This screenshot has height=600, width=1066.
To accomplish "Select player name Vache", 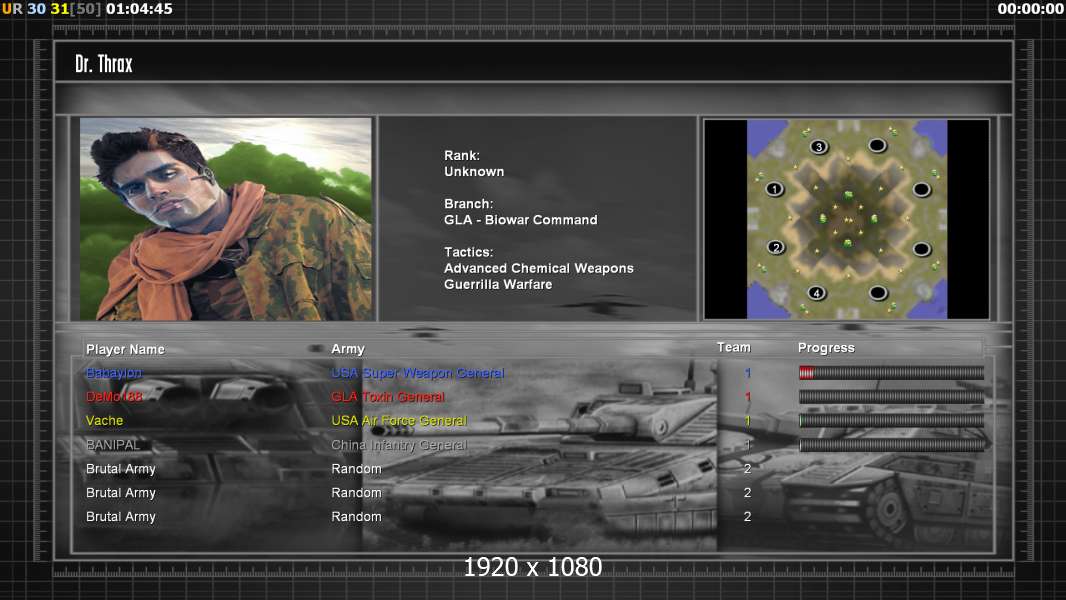I will [104, 421].
